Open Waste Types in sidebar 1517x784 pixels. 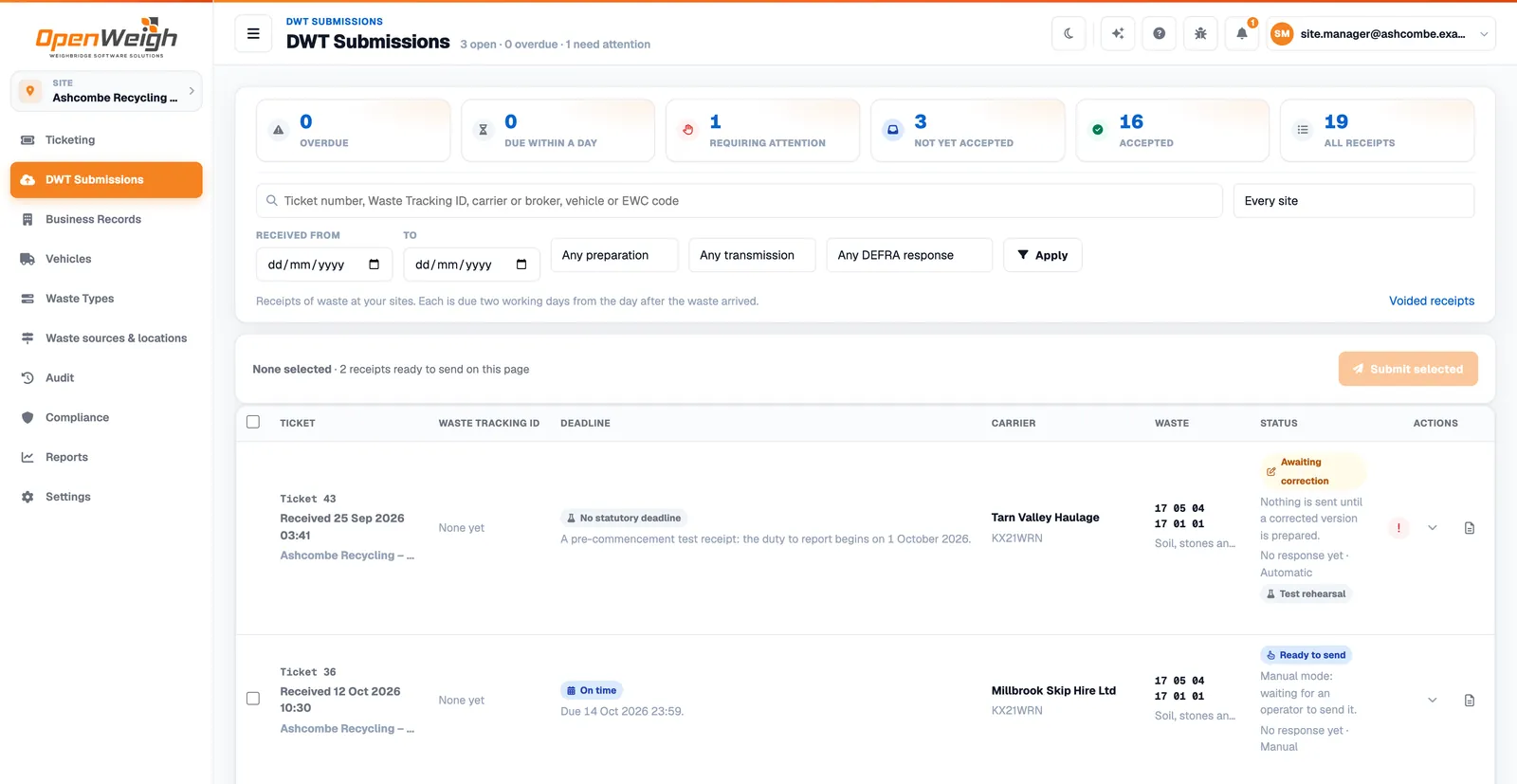tap(106, 299)
